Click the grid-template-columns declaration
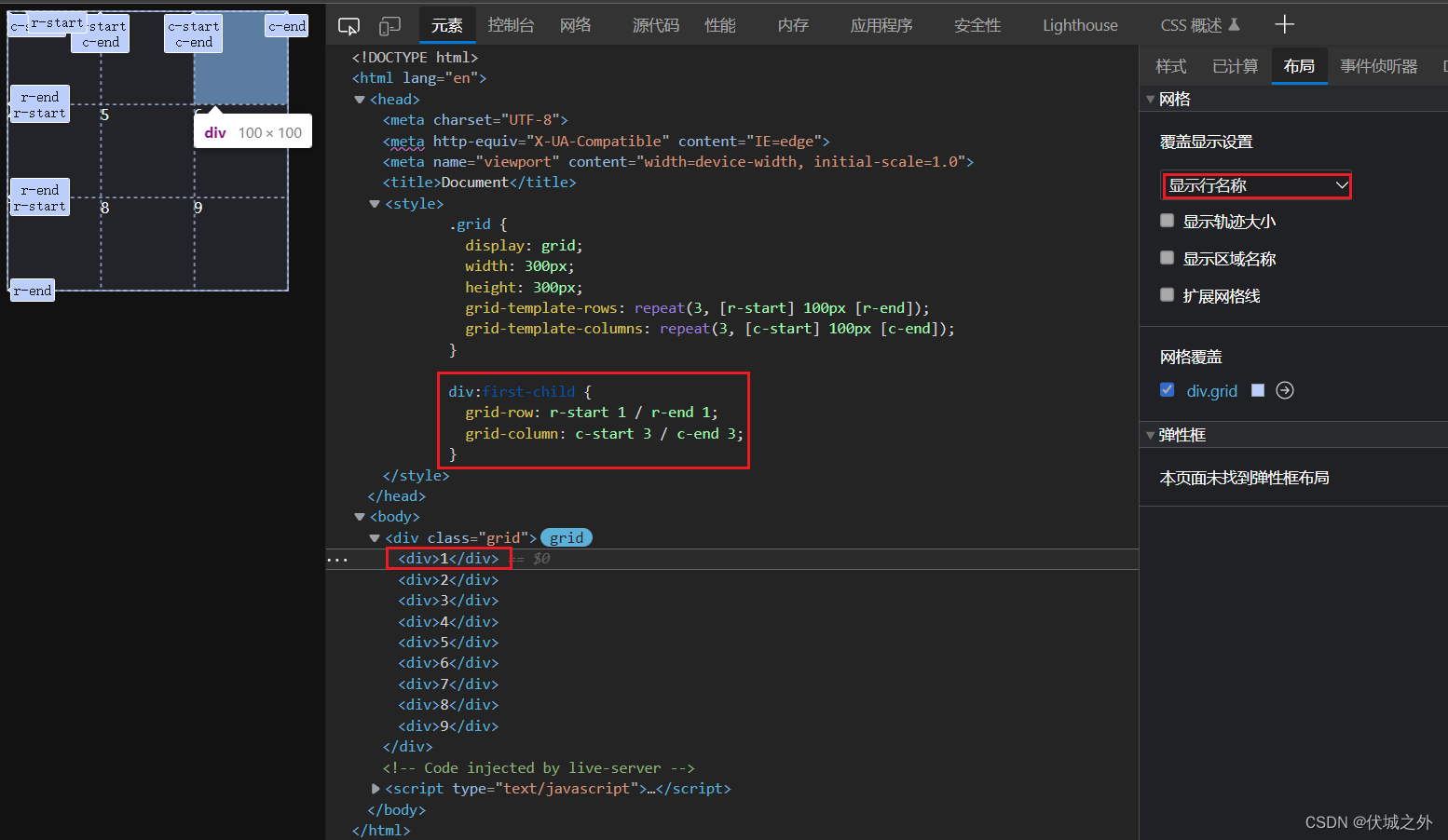 [x=710, y=329]
